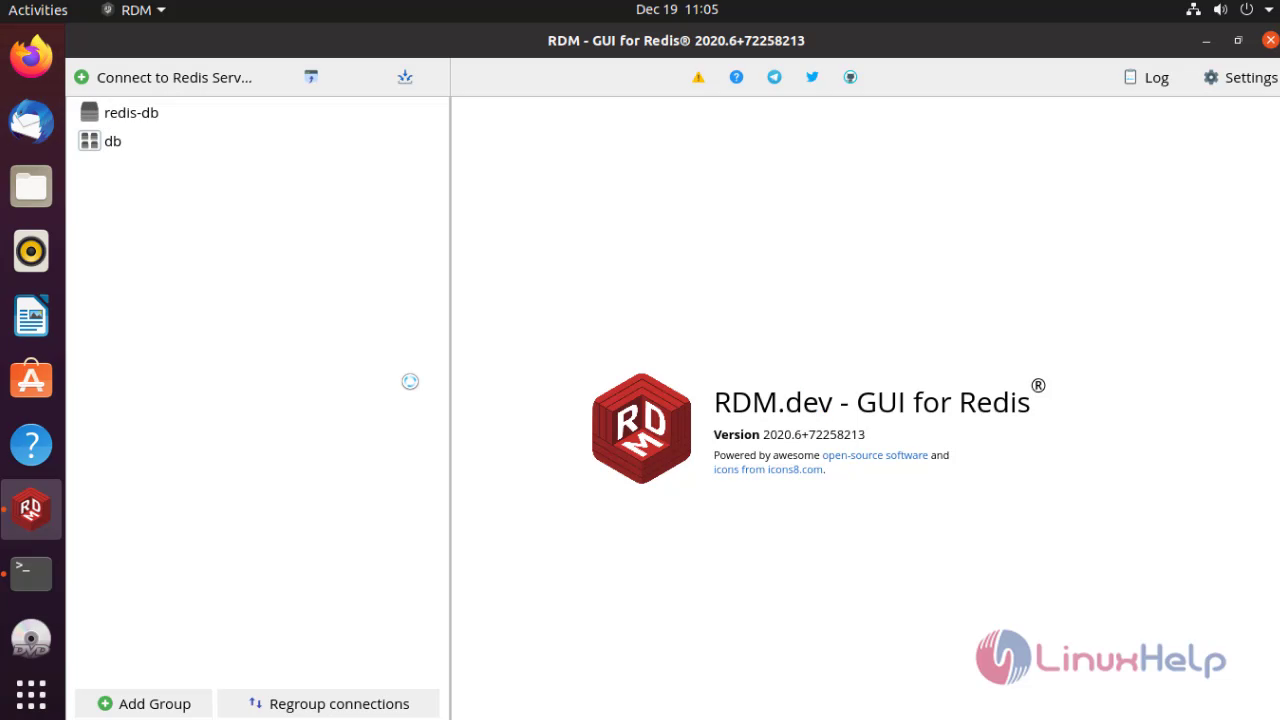Screen dimensions: 1280x720
Task: Click the power icon in the system tray
Action: 1246,10
